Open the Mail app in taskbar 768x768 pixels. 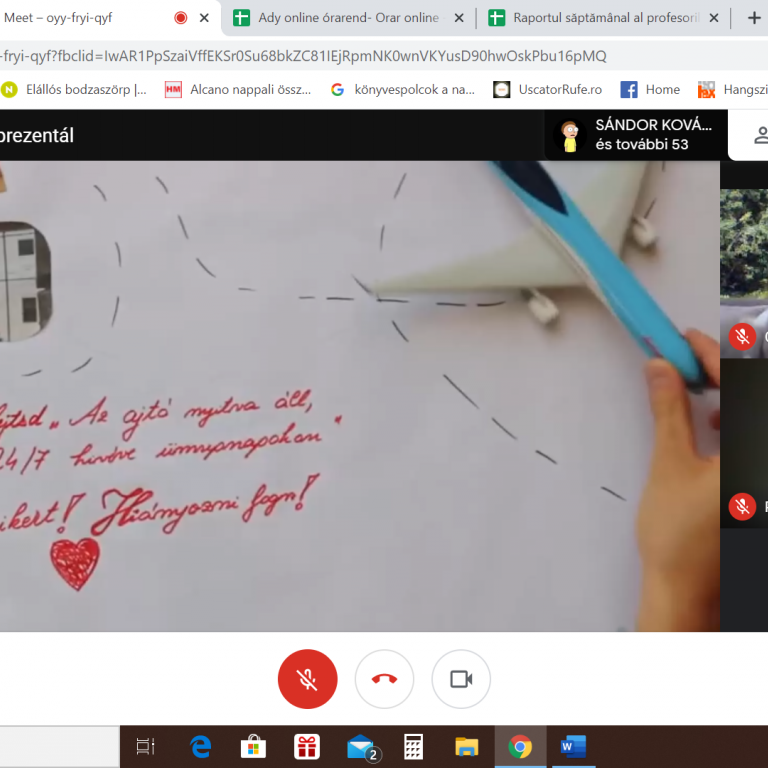(360, 746)
